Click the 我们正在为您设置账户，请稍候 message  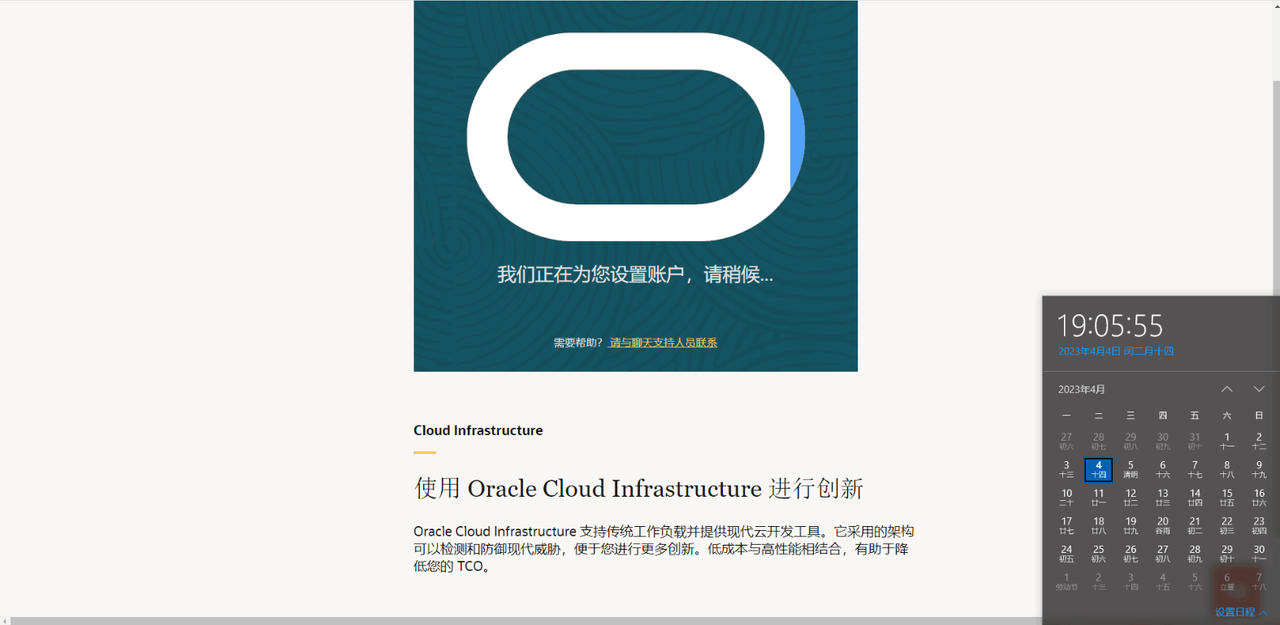click(635, 274)
